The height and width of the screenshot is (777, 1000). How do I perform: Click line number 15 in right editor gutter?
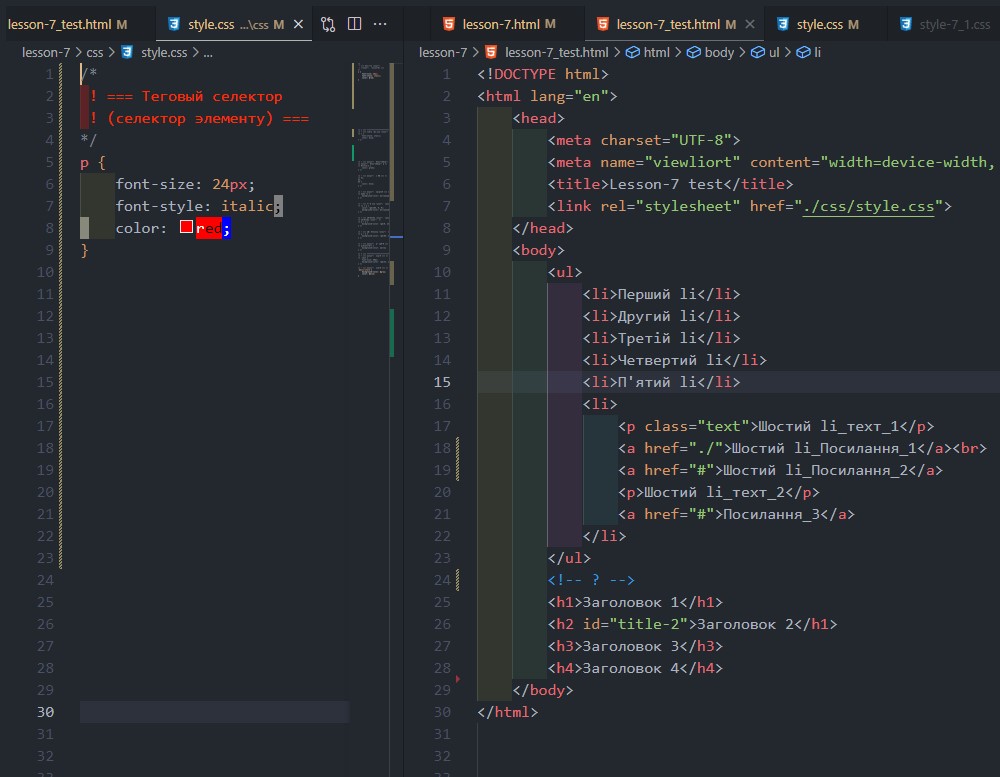click(x=442, y=382)
